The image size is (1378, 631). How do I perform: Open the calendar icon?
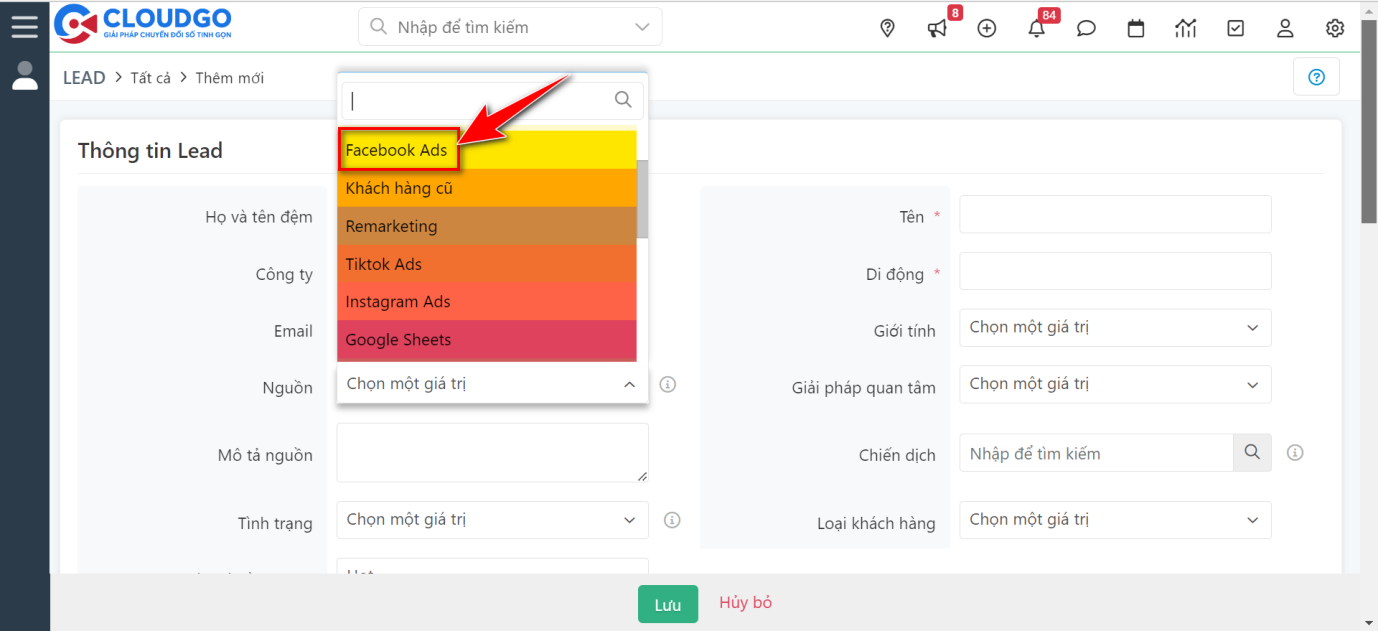coord(1136,28)
